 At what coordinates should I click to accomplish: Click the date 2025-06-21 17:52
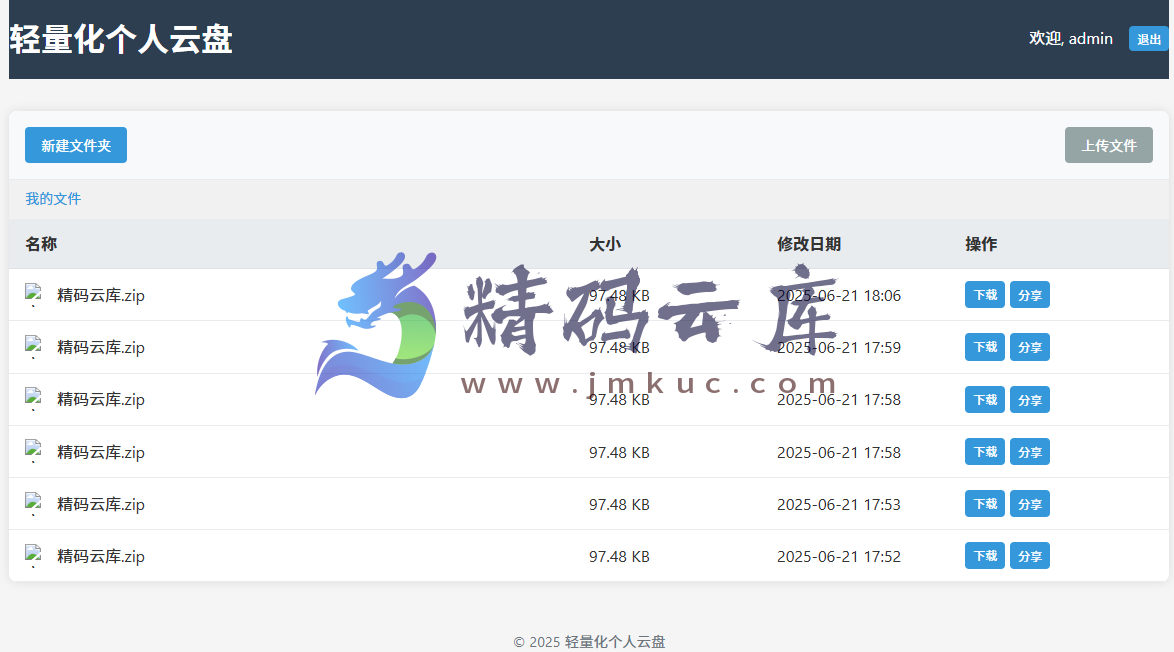pyautogui.click(x=839, y=557)
